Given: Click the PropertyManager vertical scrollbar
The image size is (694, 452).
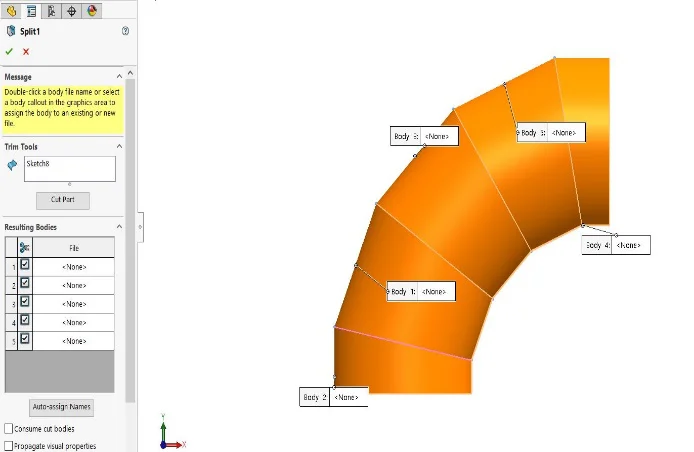Looking at the screenshot, I should 130,241.
